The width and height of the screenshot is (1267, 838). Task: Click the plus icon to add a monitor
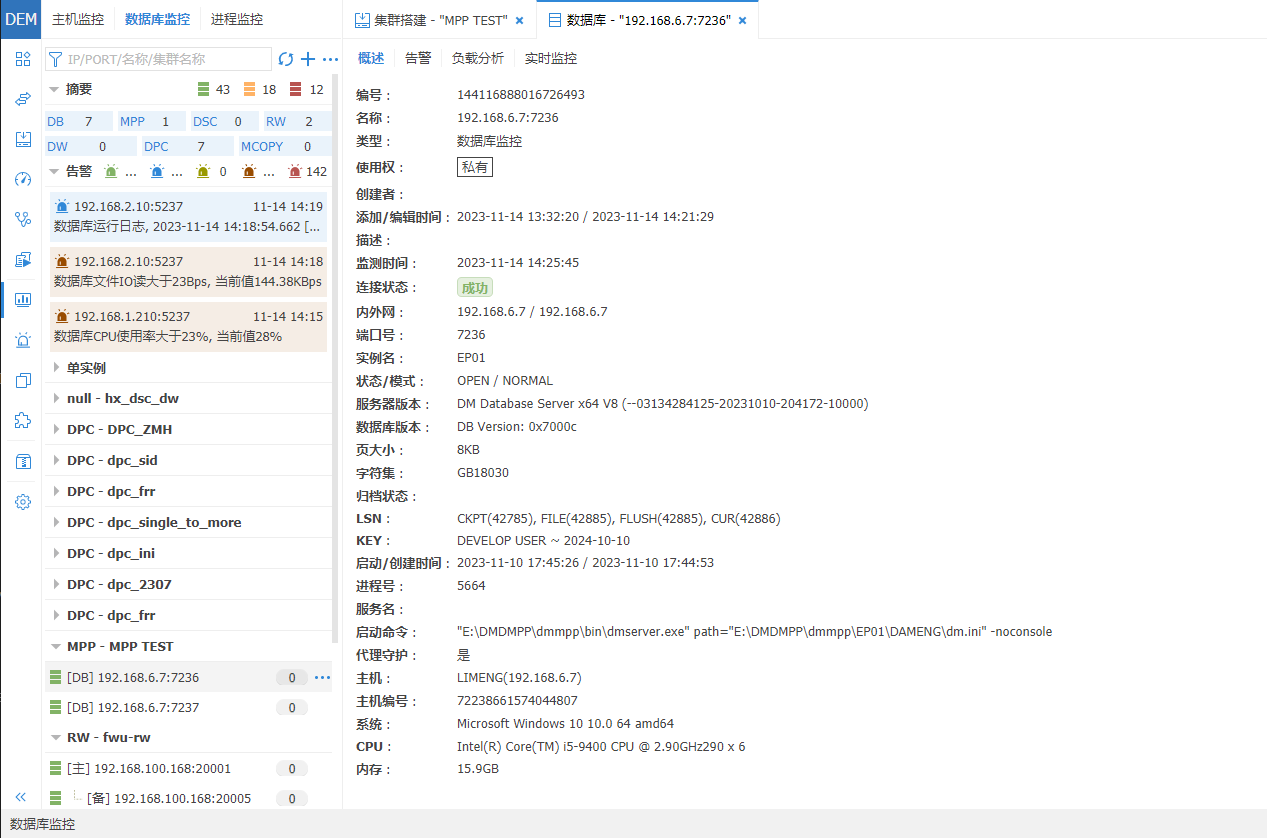pos(307,59)
